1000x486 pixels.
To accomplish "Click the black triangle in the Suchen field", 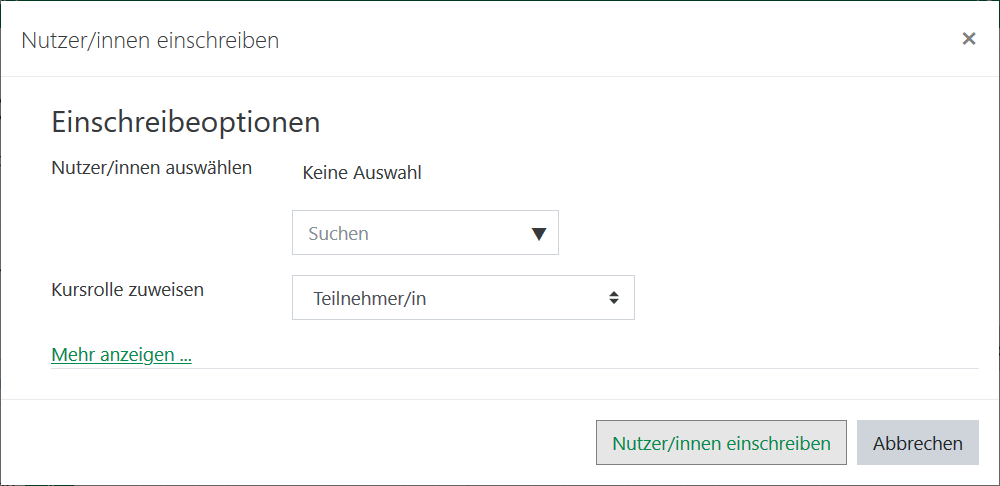I will [539, 234].
